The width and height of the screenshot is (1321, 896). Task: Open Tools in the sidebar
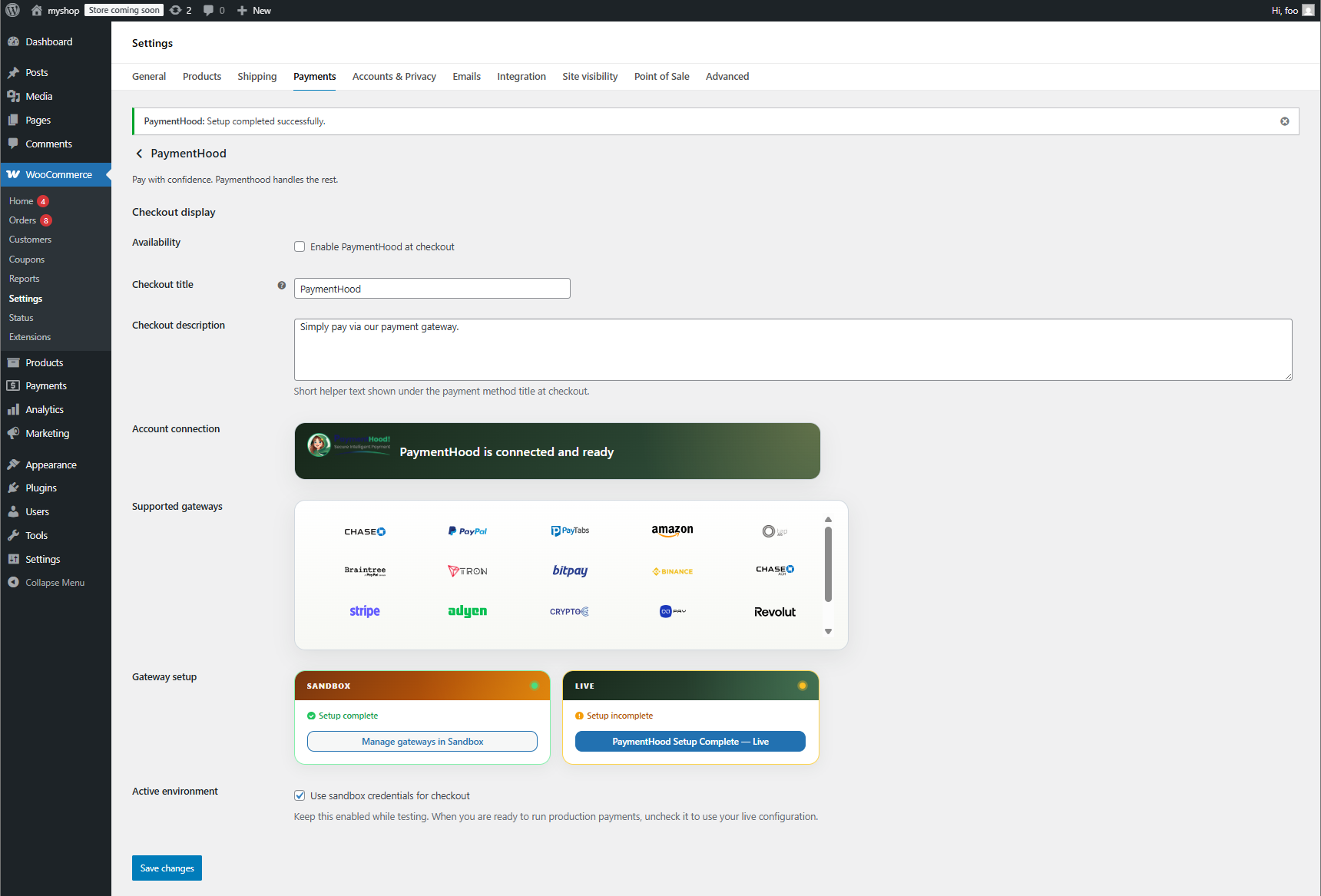point(55,535)
